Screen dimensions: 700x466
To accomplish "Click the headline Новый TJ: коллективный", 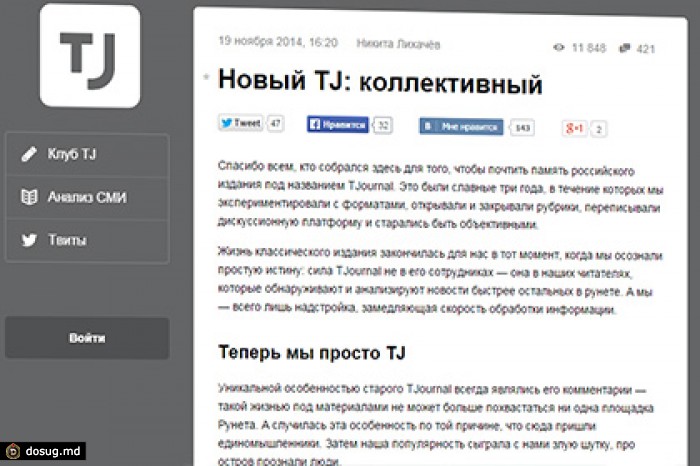I will (x=380, y=81).
